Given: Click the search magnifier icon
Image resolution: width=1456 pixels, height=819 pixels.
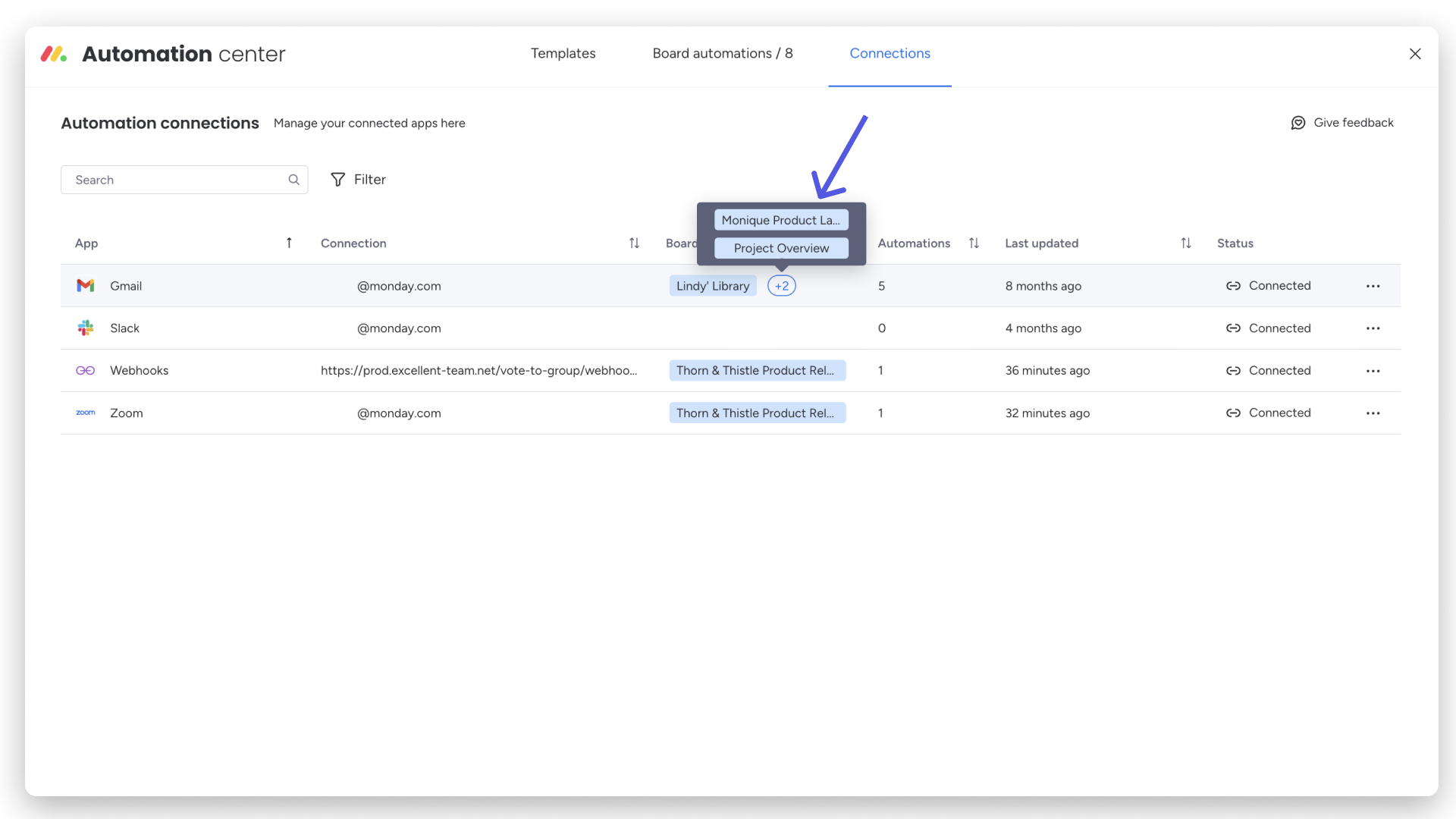Looking at the screenshot, I should [293, 180].
